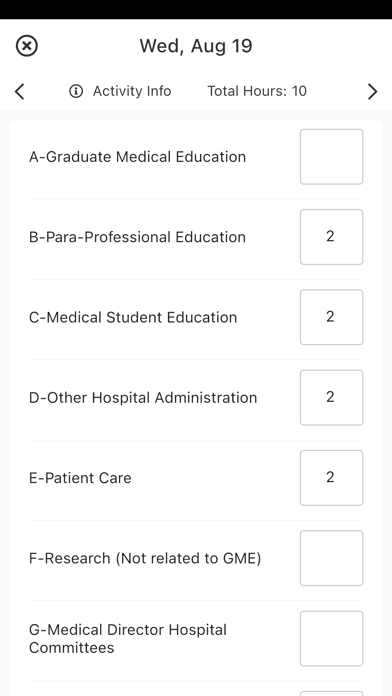Close the time entry with the X icon

click(x=27, y=46)
